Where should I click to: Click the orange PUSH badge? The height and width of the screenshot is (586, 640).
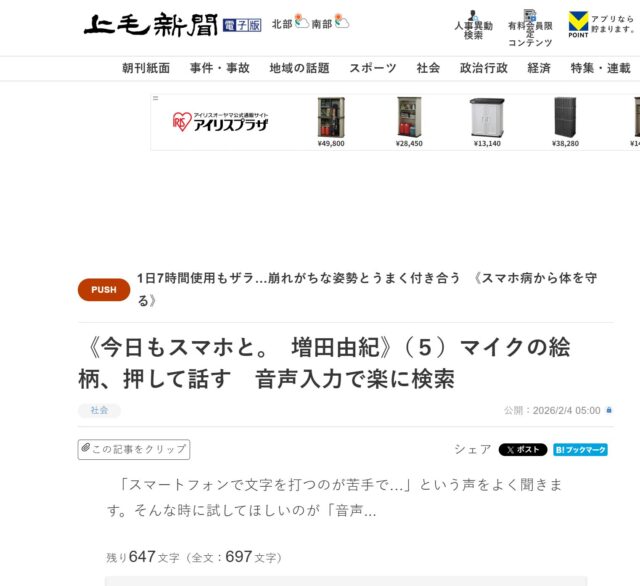point(104,290)
